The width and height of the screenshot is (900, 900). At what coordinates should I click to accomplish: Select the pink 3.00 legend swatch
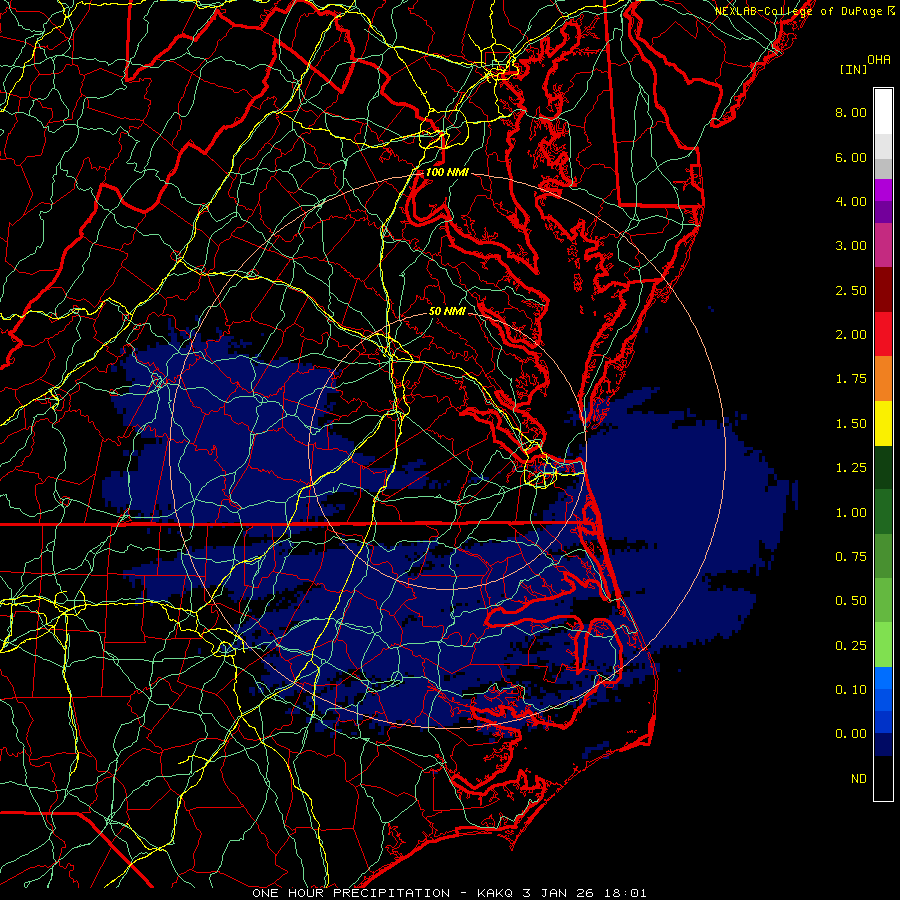click(883, 245)
